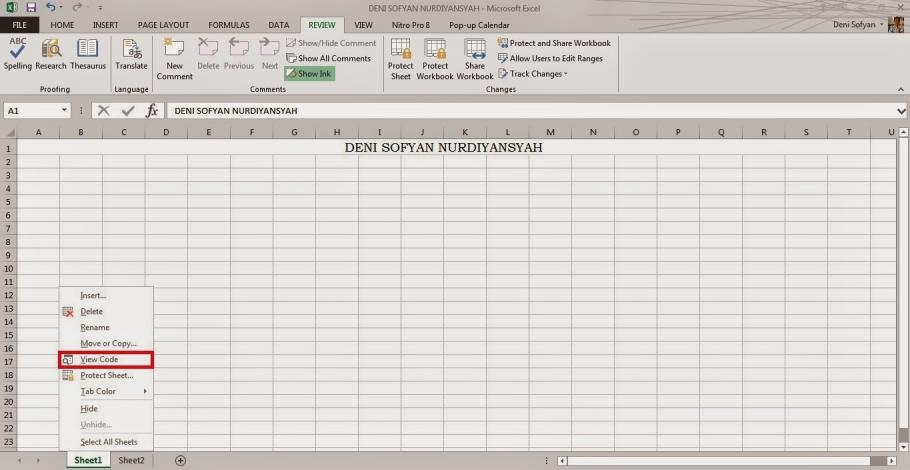This screenshot has height=470, width=910.
Task: Click the Share Workbook icon
Action: pyautogui.click(x=475, y=58)
